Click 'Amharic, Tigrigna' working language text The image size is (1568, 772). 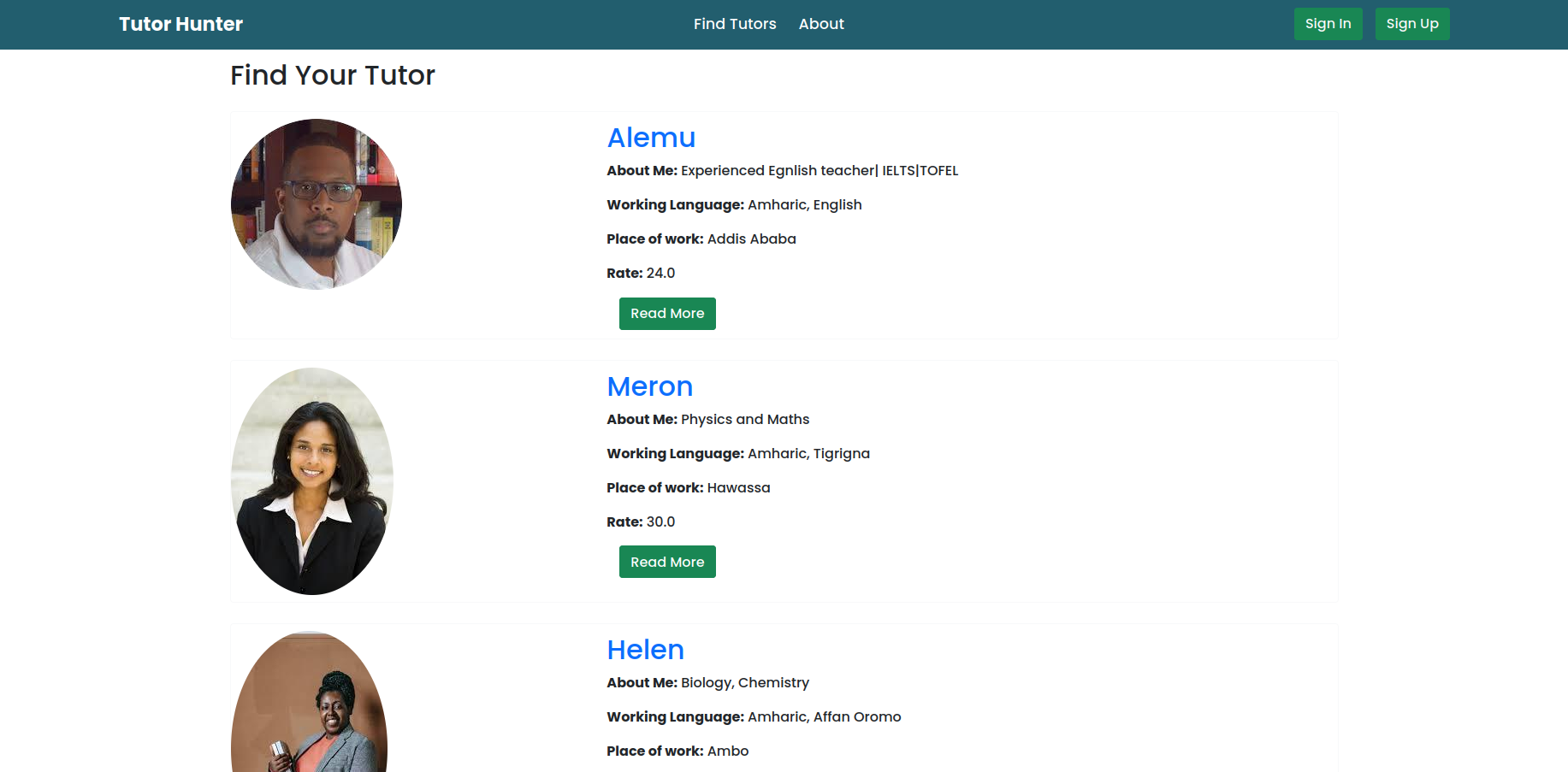808,454
